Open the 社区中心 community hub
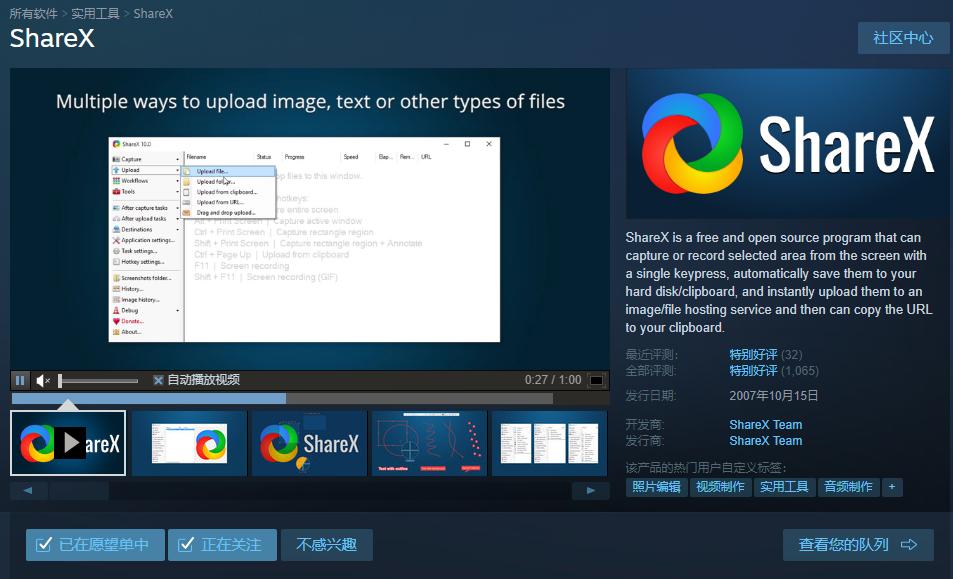The width and height of the screenshot is (953, 579). coord(903,37)
